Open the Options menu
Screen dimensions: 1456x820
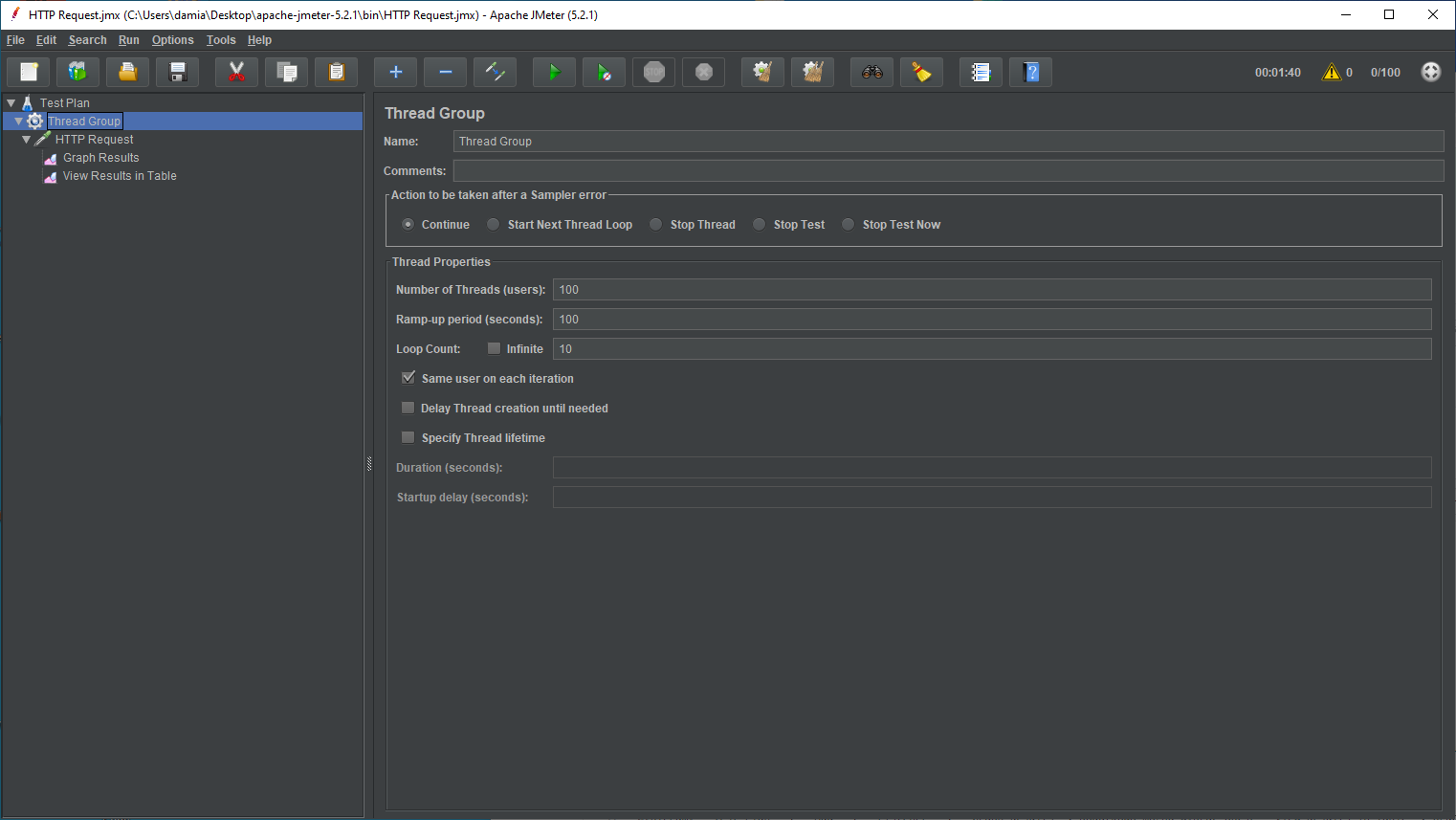point(172,40)
